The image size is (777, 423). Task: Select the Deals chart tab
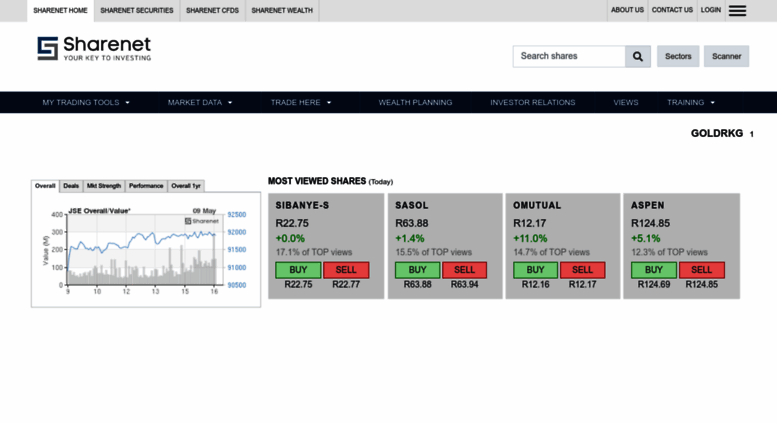71,186
